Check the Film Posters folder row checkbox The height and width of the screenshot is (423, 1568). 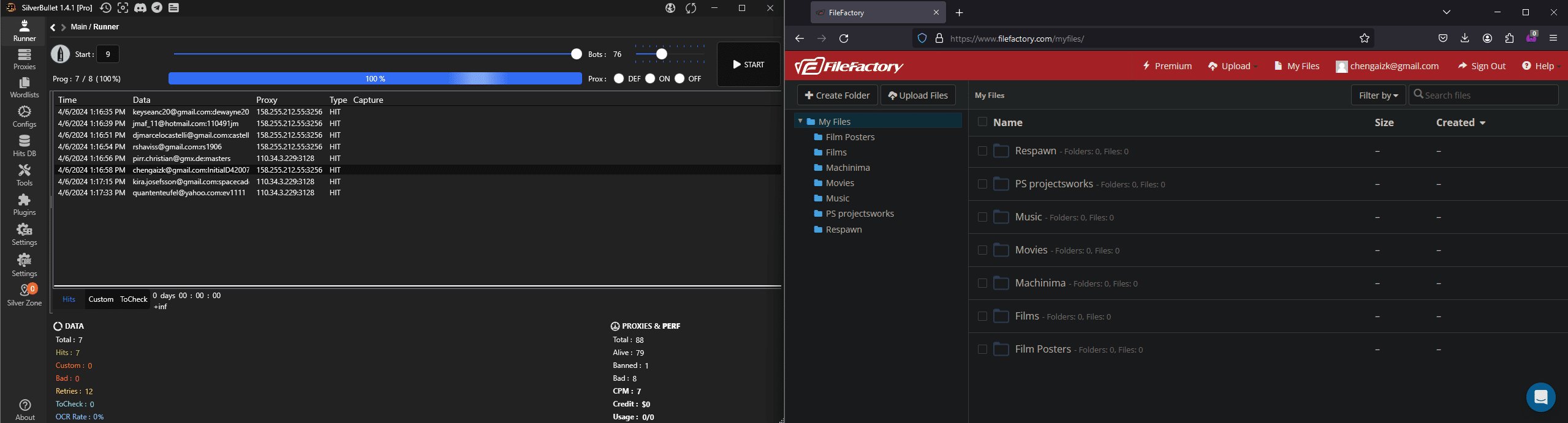coord(982,350)
